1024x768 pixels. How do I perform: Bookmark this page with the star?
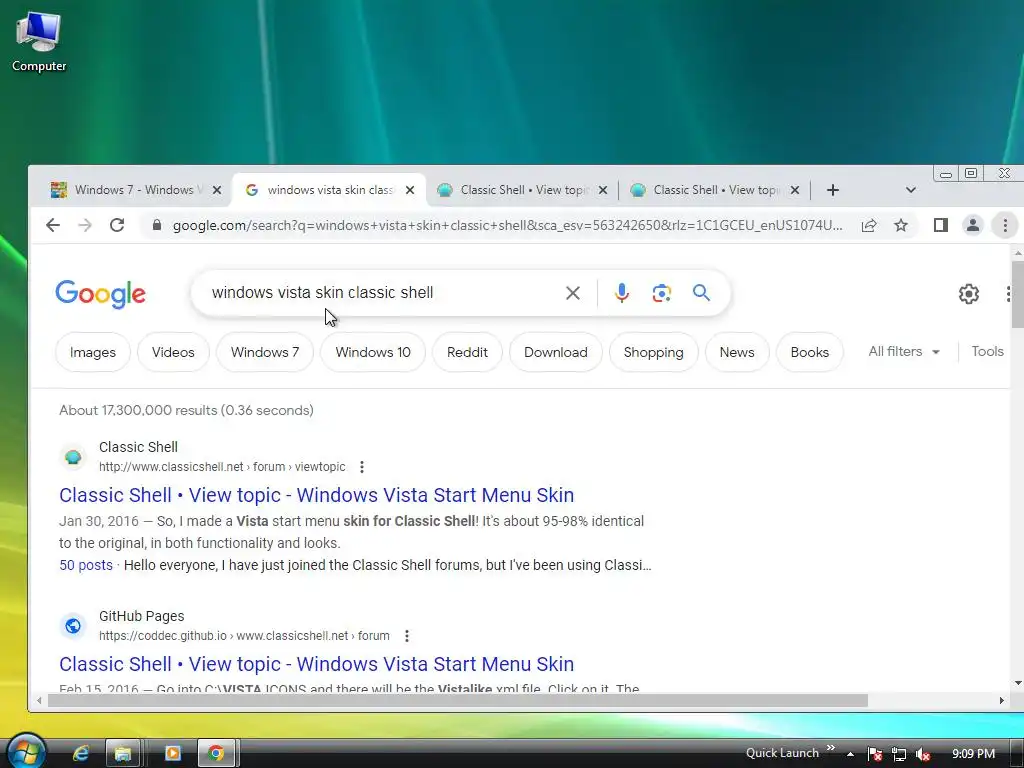pos(901,225)
